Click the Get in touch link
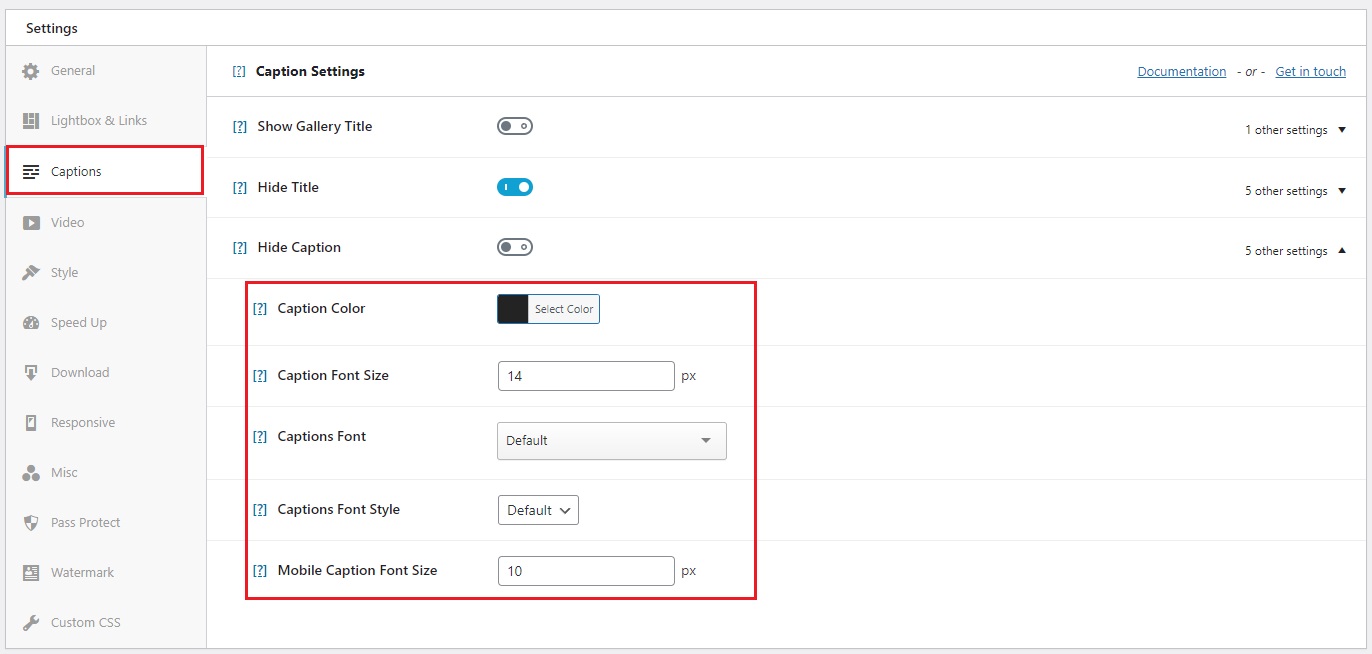Image resolution: width=1372 pixels, height=654 pixels. point(1310,71)
